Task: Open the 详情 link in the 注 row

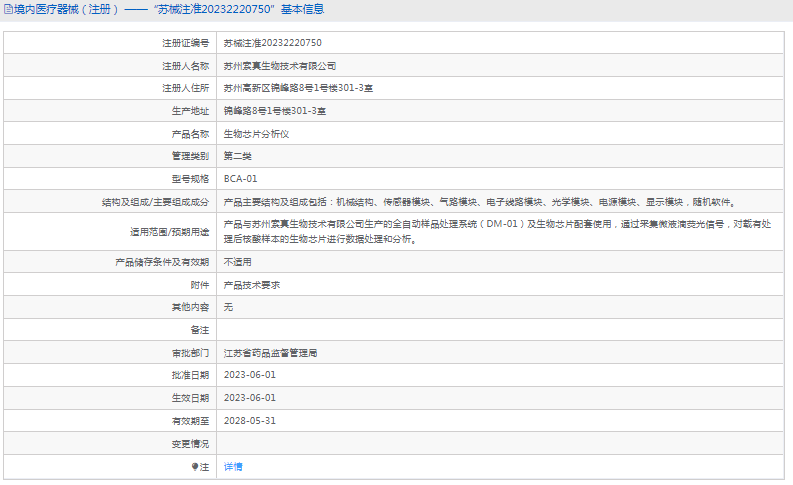Action: coord(233,467)
